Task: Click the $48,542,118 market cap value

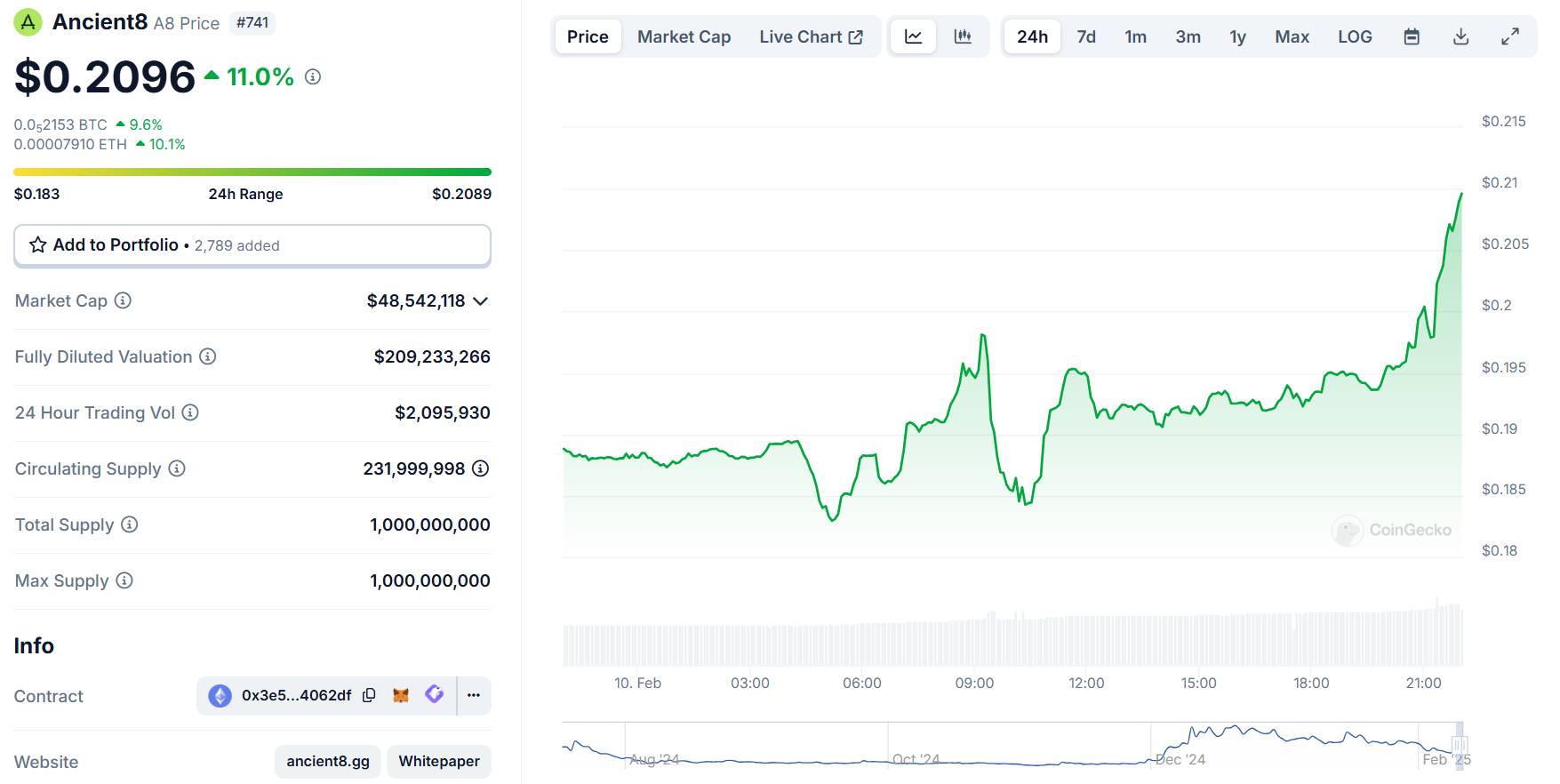Action: click(x=416, y=300)
